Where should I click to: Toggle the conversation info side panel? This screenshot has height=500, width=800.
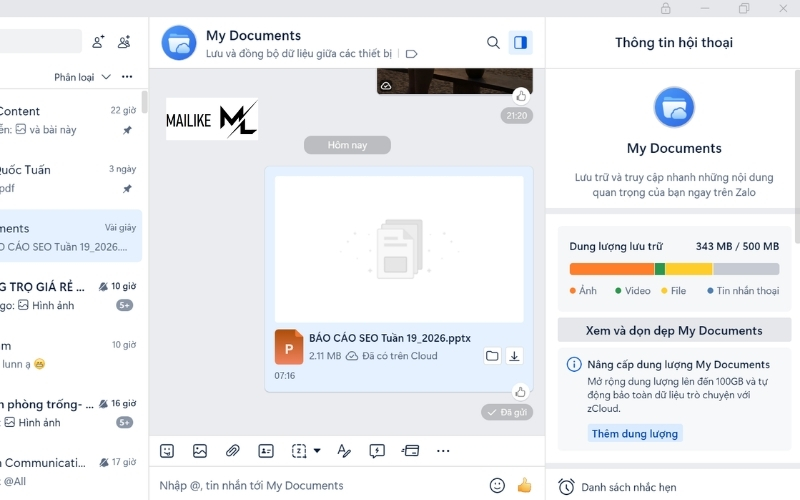[x=520, y=42]
